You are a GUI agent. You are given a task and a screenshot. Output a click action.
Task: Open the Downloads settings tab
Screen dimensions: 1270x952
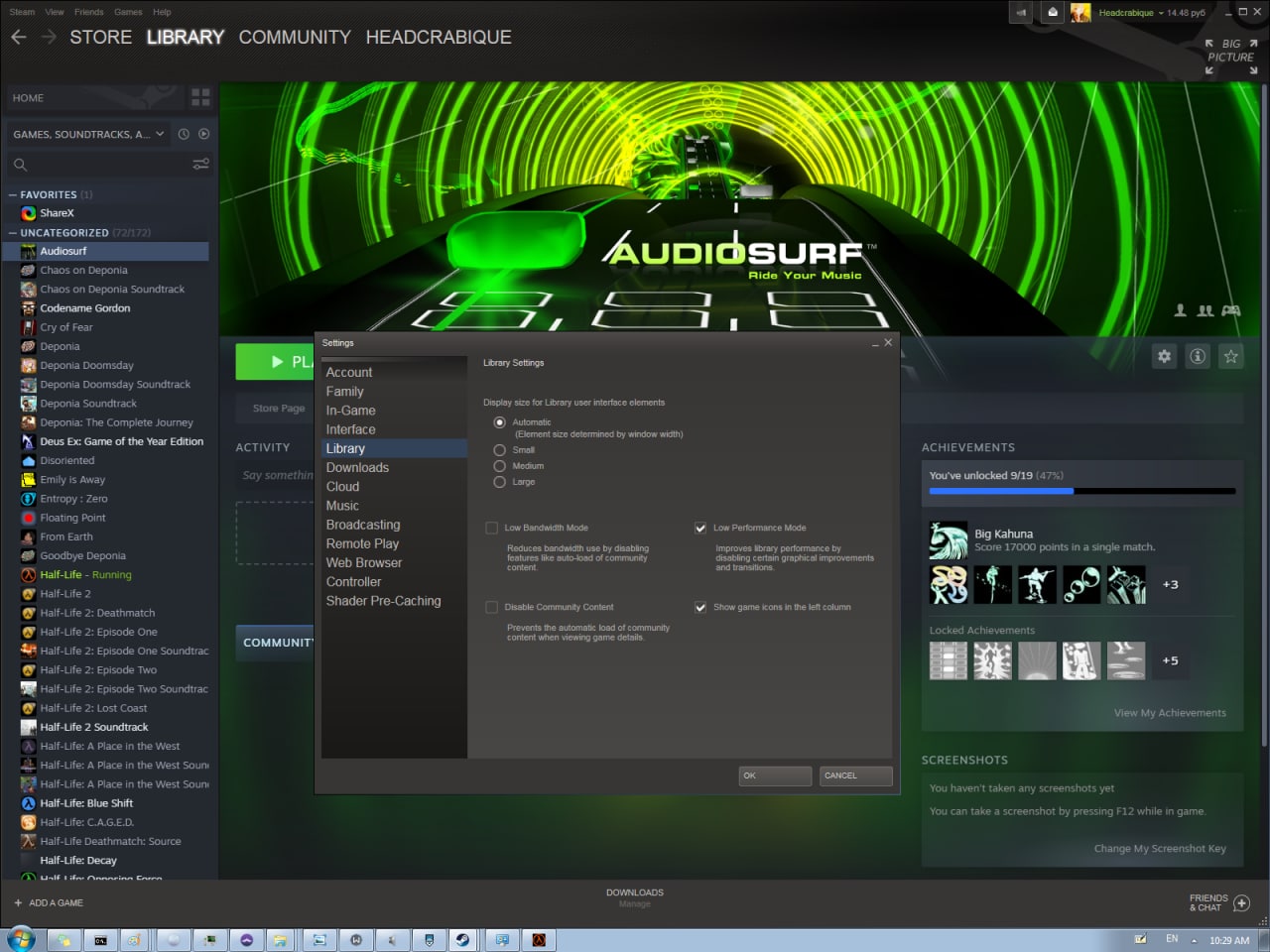357,467
